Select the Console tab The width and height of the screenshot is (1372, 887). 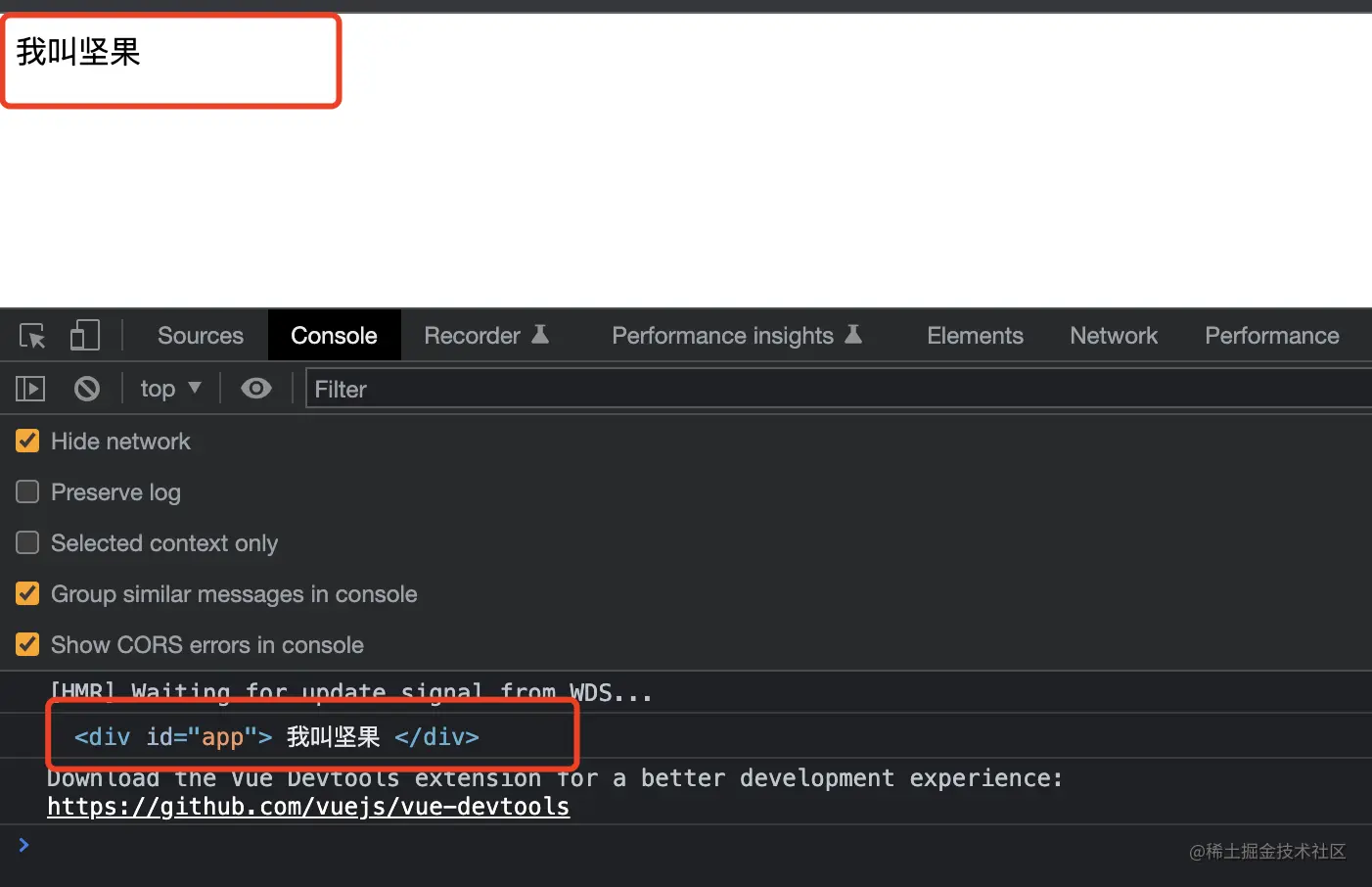pyautogui.click(x=334, y=336)
